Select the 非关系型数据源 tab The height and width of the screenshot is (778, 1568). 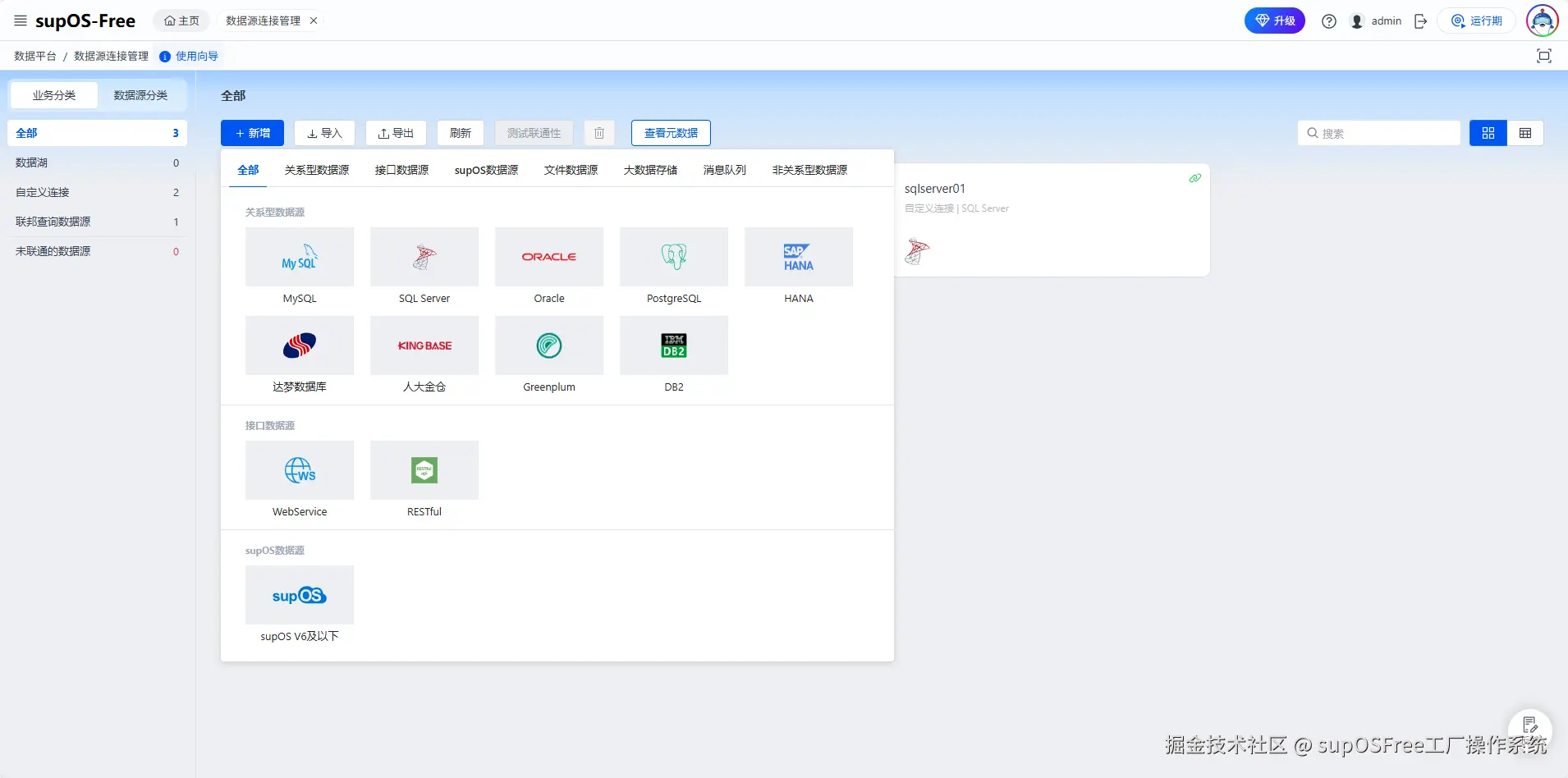click(x=809, y=170)
